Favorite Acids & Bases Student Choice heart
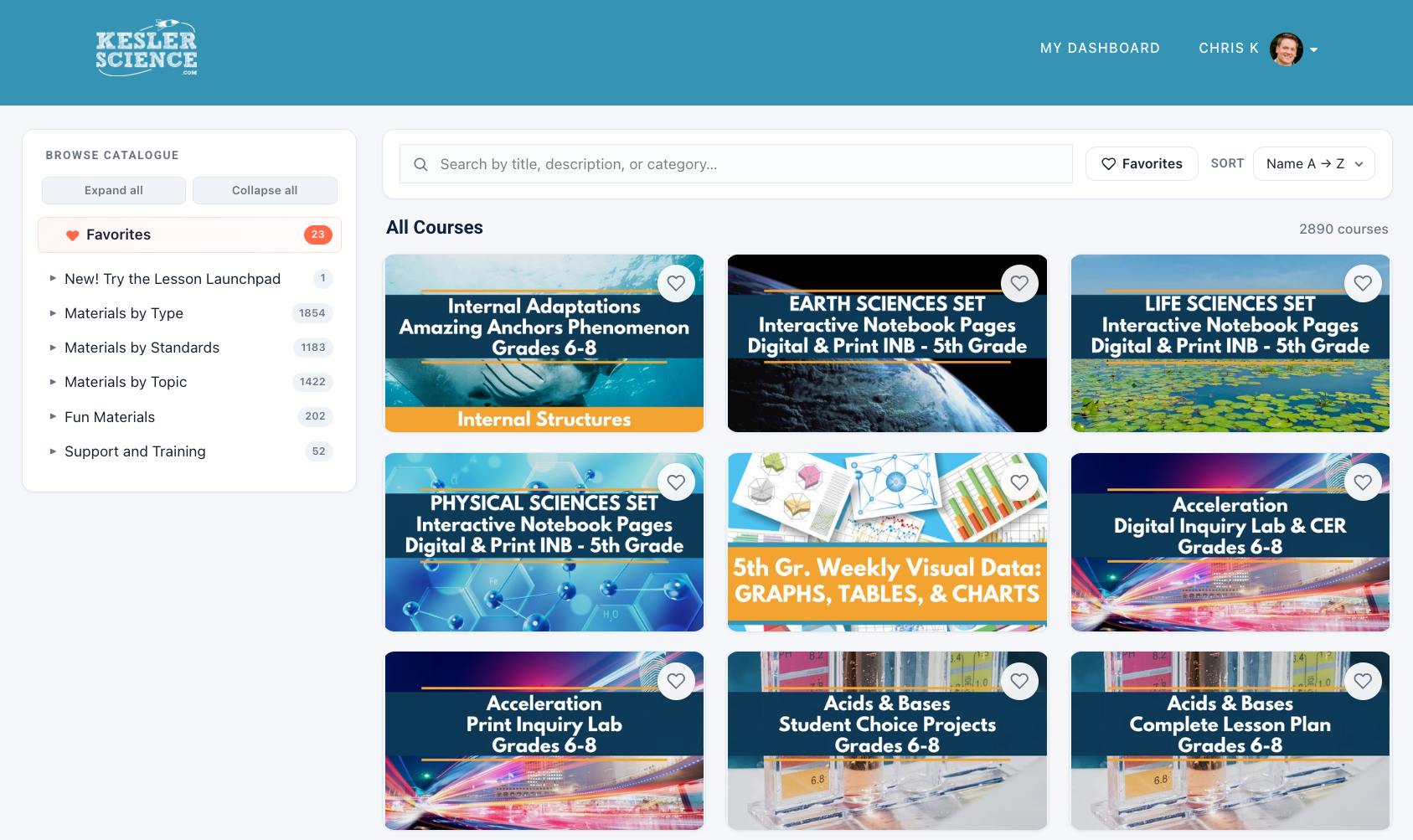The width and height of the screenshot is (1413, 840). pos(1019,681)
